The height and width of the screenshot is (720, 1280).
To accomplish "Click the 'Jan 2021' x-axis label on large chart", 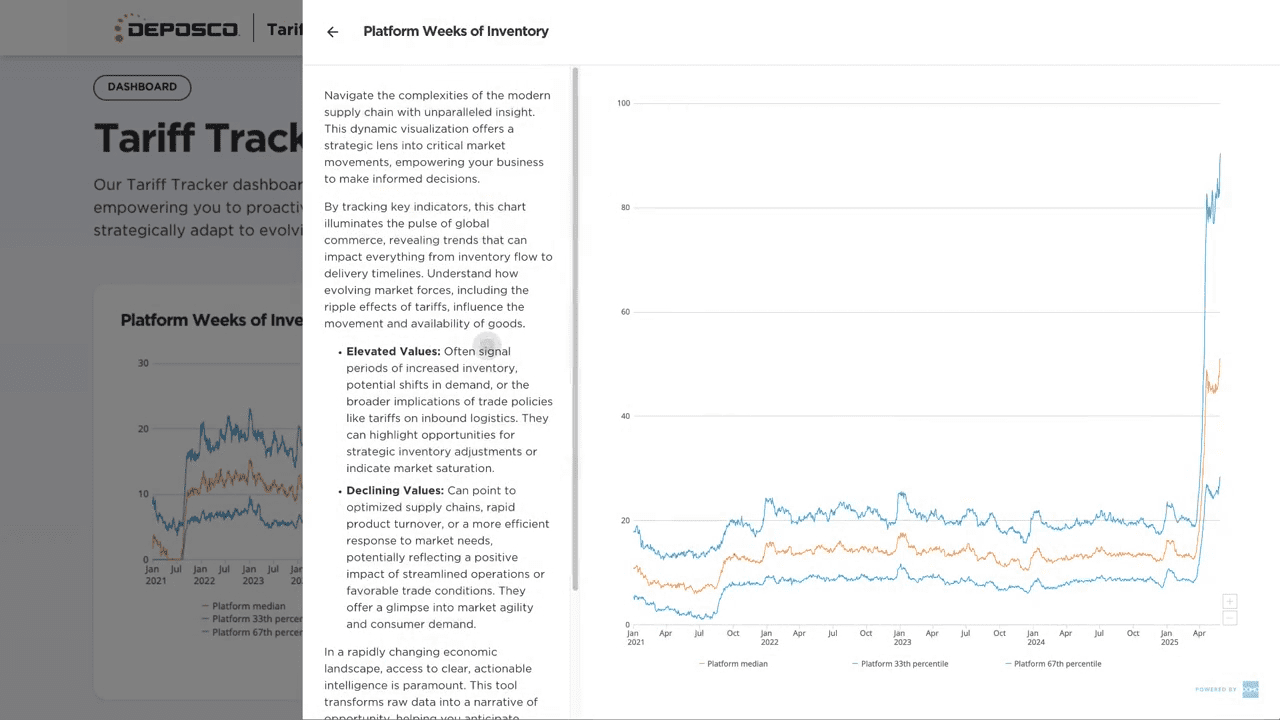I will click(636, 637).
